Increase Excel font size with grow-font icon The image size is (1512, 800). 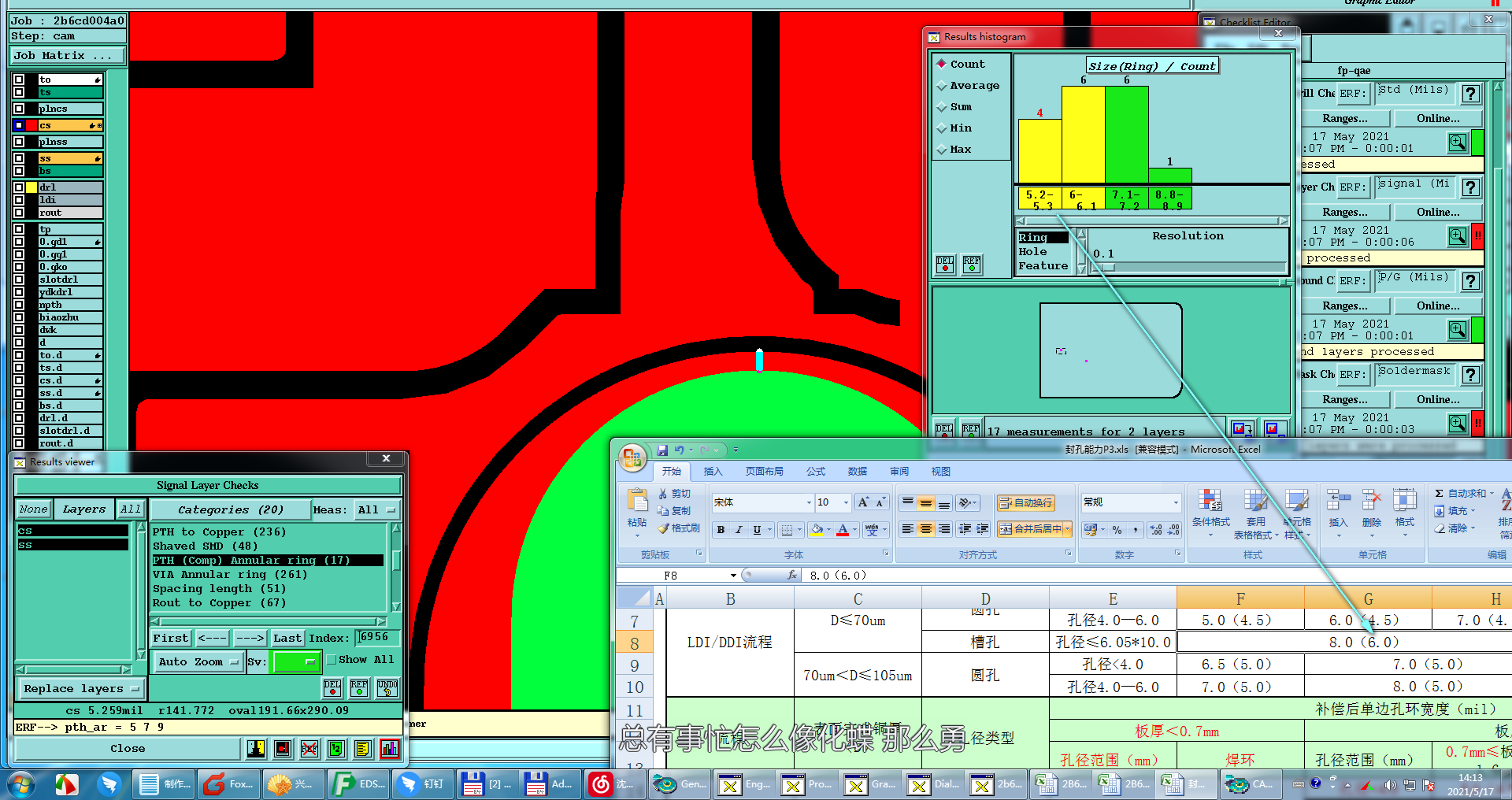863,502
